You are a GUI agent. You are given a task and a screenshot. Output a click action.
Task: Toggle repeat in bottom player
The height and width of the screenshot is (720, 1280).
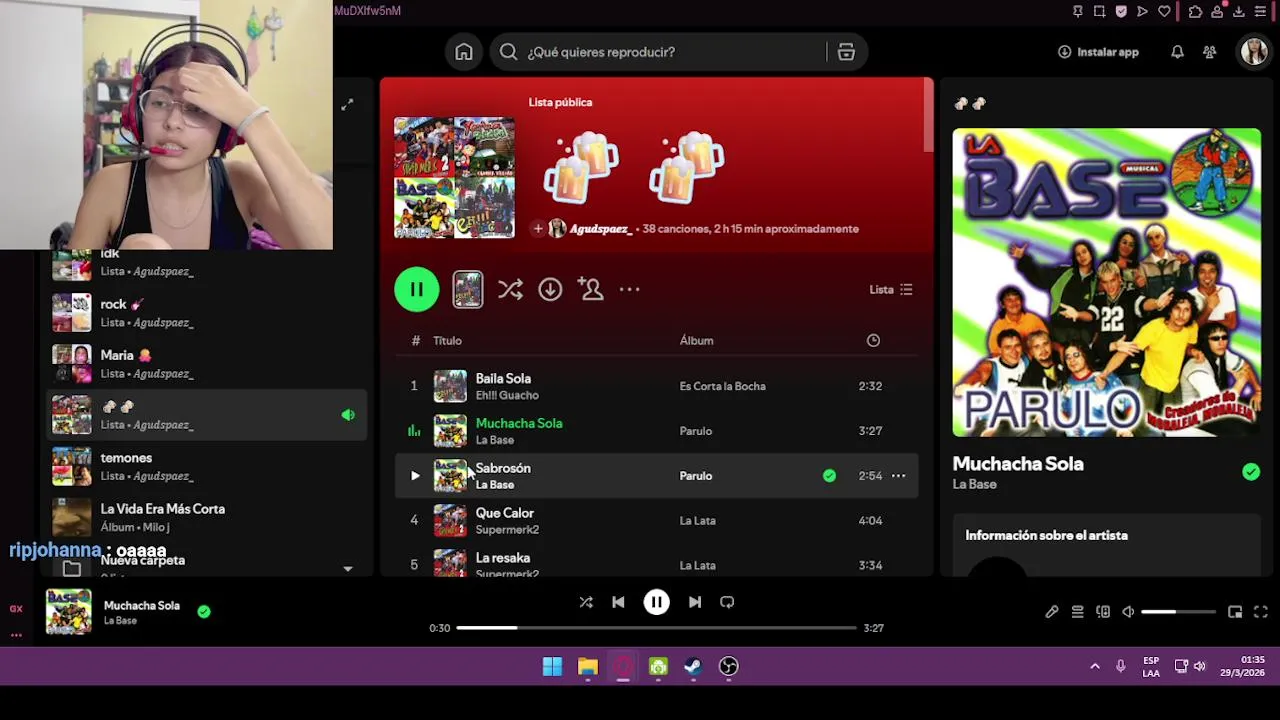(x=727, y=602)
